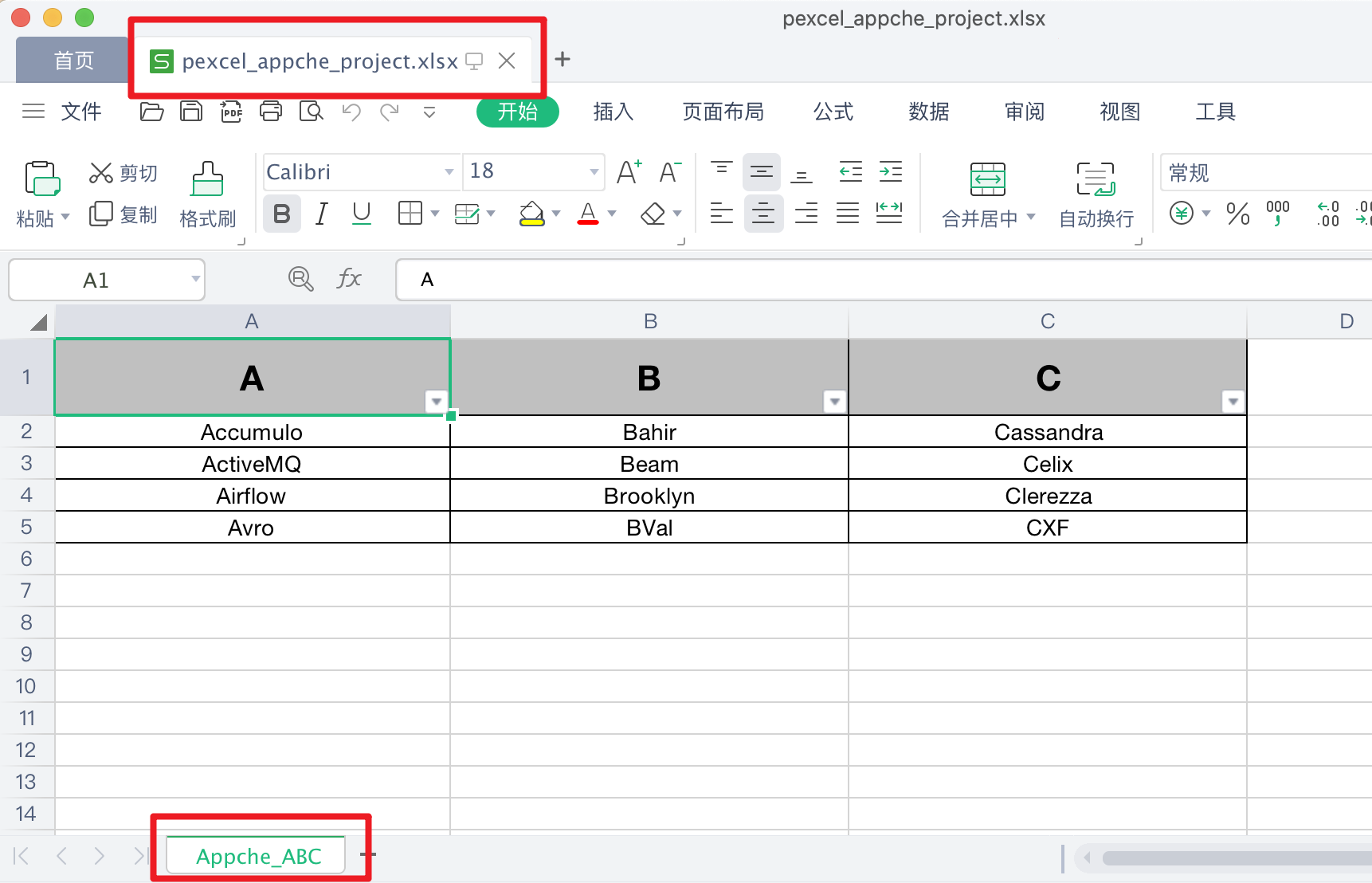Viewport: 1372px width, 883px height.
Task: Click the eraser clear icon
Action: pyautogui.click(x=653, y=214)
